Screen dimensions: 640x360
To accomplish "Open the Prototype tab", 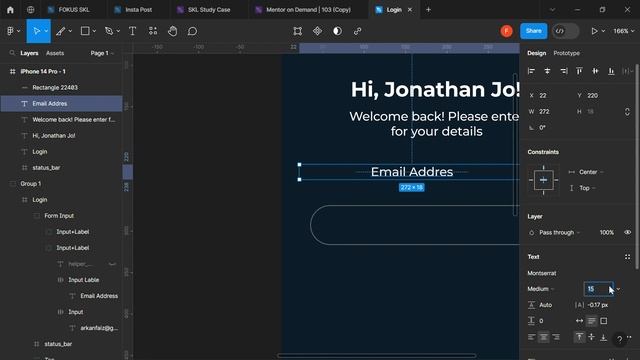I will (x=566, y=53).
